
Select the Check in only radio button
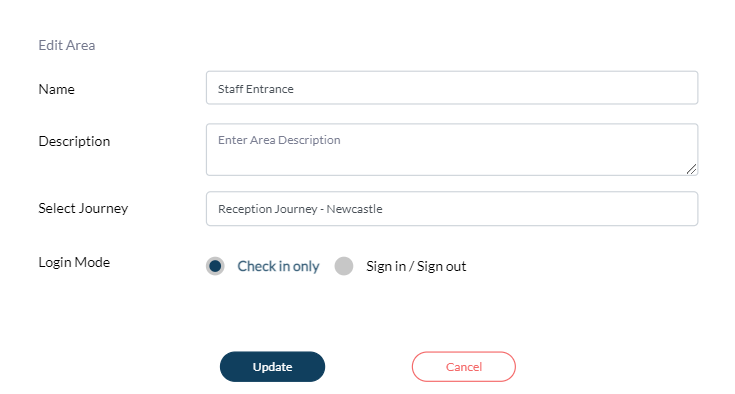(x=215, y=266)
